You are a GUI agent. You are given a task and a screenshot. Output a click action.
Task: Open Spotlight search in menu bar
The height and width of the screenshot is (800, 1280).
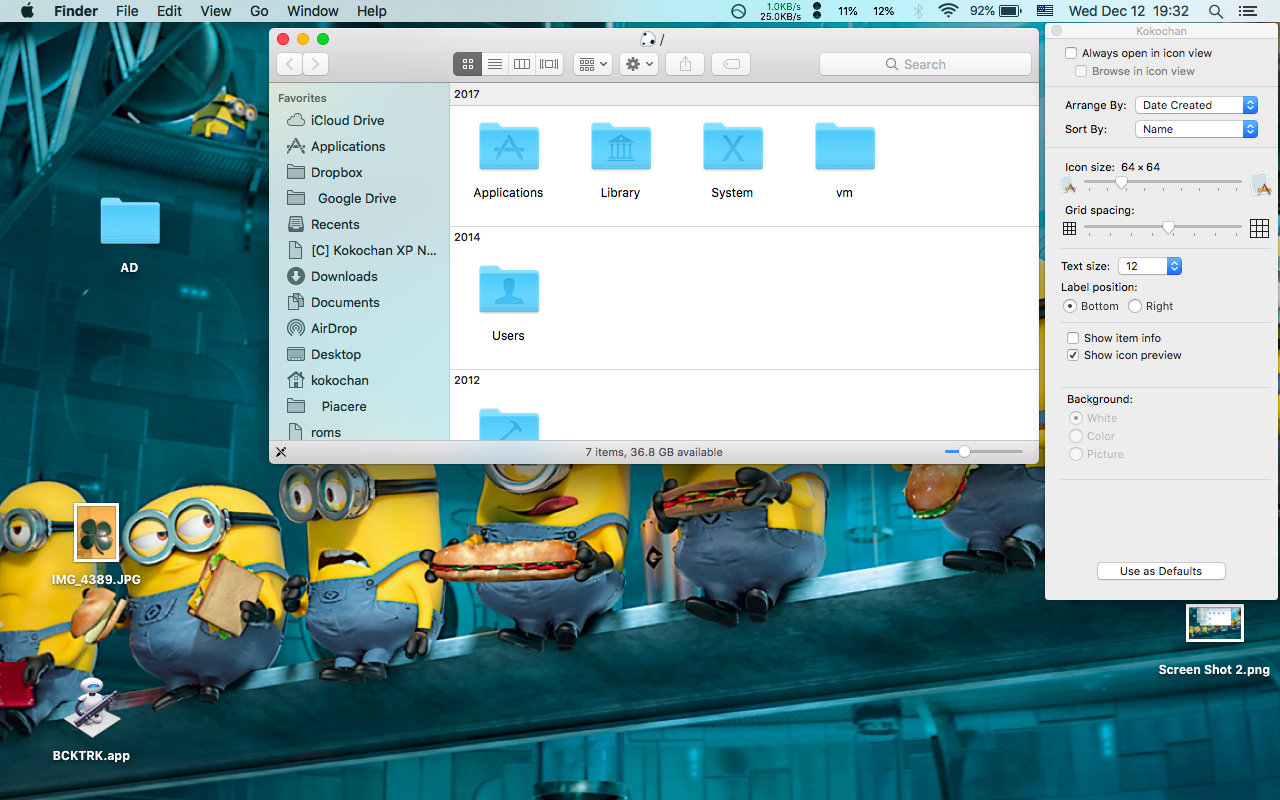click(x=1216, y=11)
